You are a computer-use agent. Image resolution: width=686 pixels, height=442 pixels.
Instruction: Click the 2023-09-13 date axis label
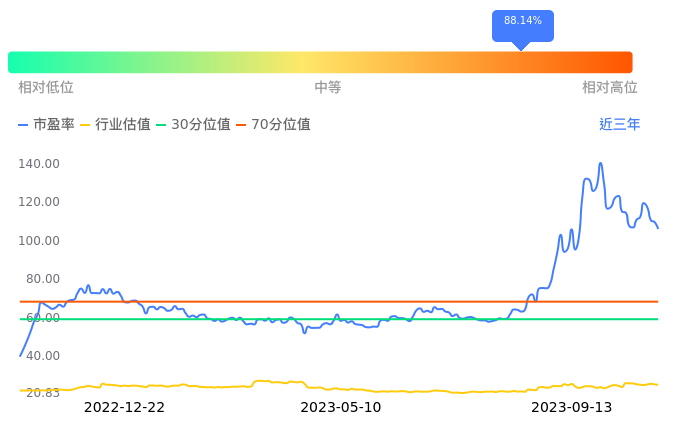pos(571,407)
